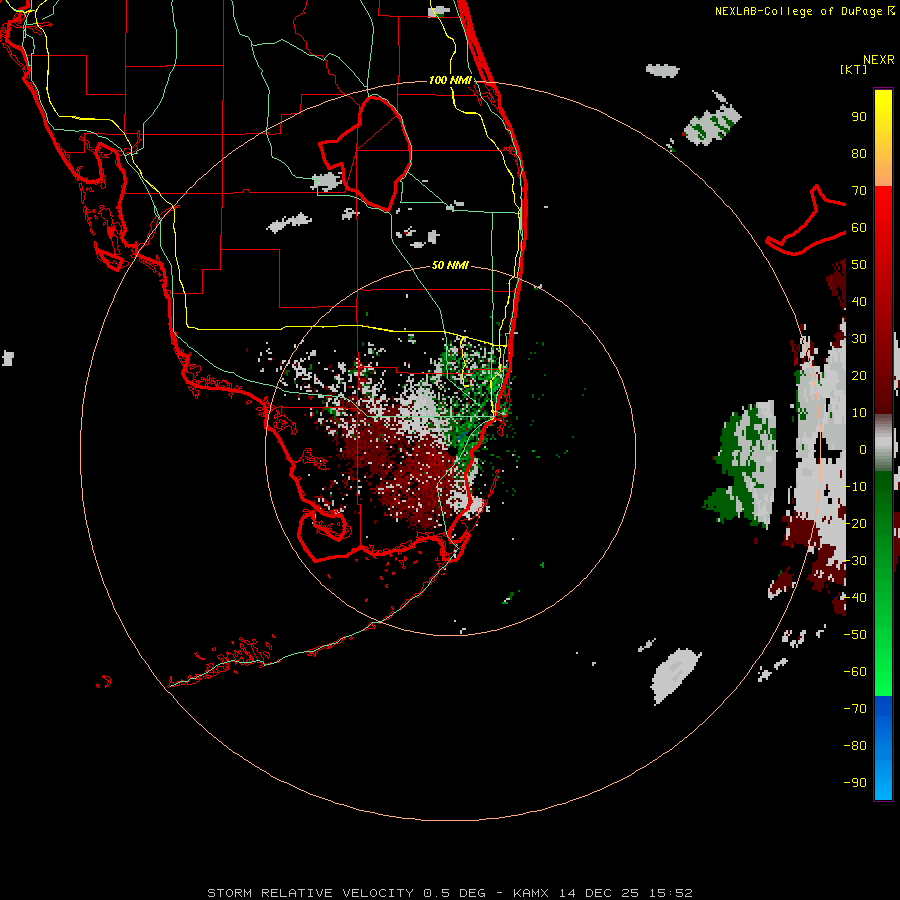Pick the gray zero-velocity segment of the color bar
900x900 pixels.
[x=883, y=443]
